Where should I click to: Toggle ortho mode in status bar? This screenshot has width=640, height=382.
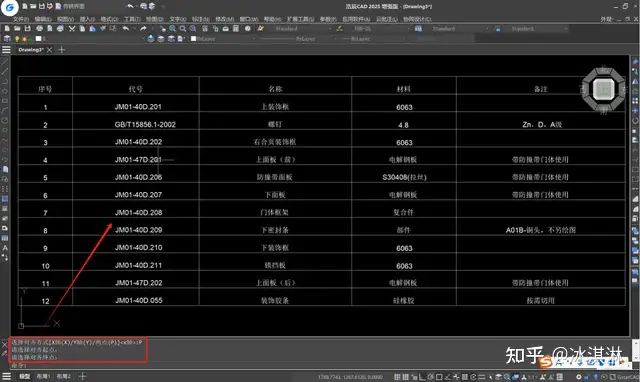tap(422, 377)
